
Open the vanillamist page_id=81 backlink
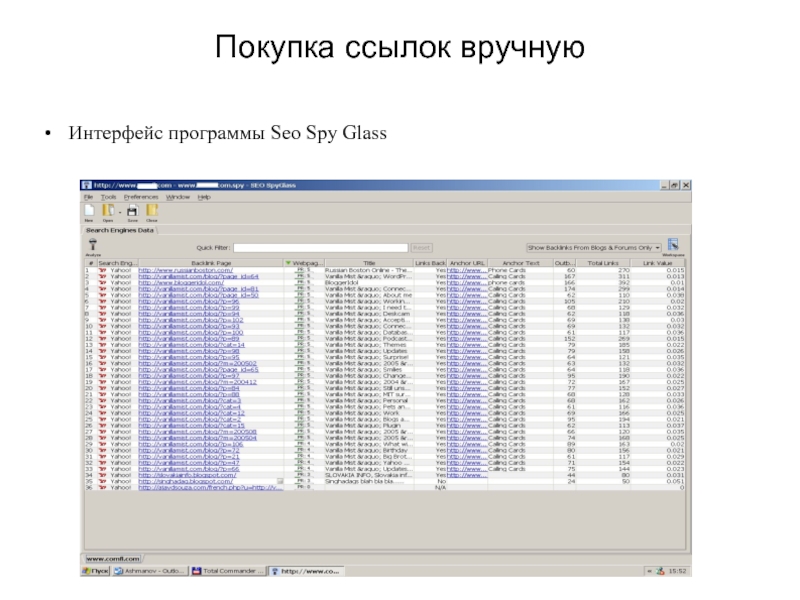[x=198, y=289]
